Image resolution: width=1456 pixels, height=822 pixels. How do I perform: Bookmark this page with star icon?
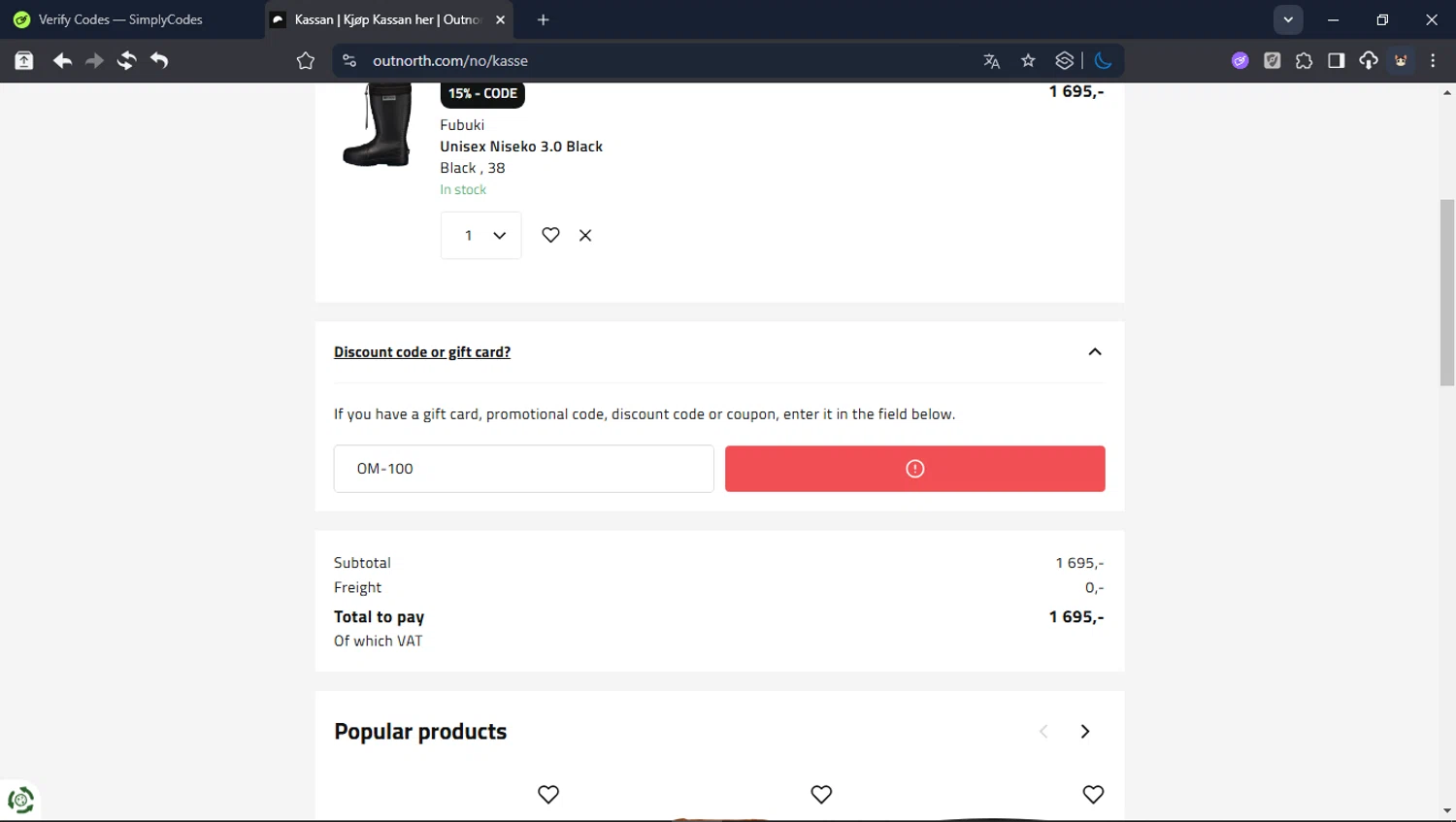[x=1028, y=61]
